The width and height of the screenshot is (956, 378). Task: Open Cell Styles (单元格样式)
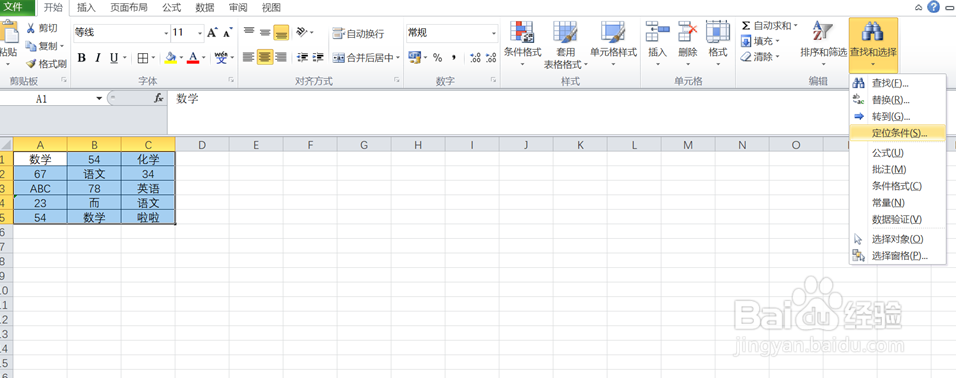(x=613, y=43)
